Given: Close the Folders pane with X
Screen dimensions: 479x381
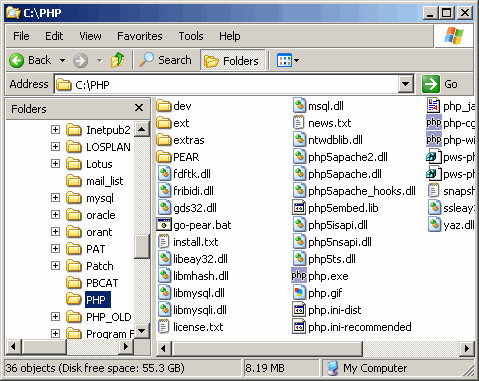Looking at the screenshot, I should tap(139, 108).
